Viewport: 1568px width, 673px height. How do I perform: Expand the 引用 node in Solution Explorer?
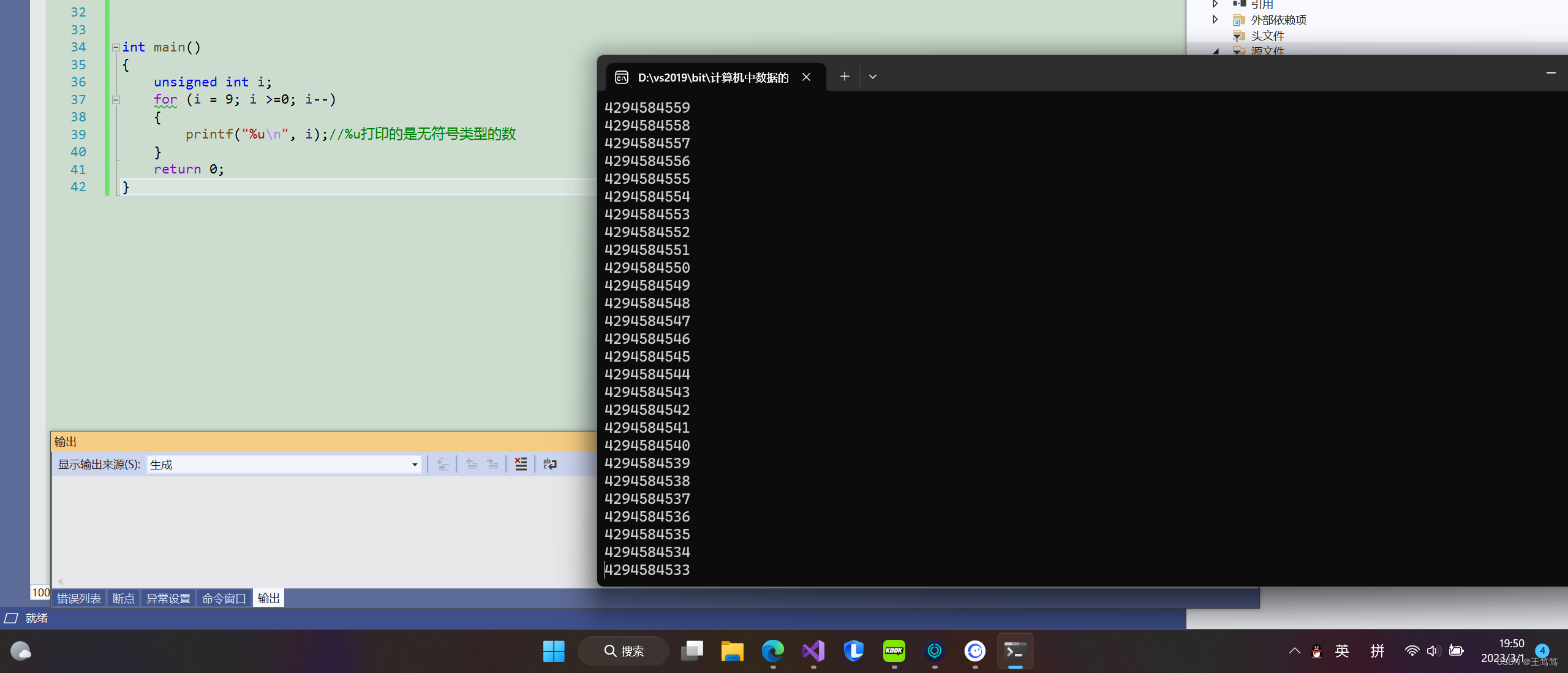tap(1215, 4)
